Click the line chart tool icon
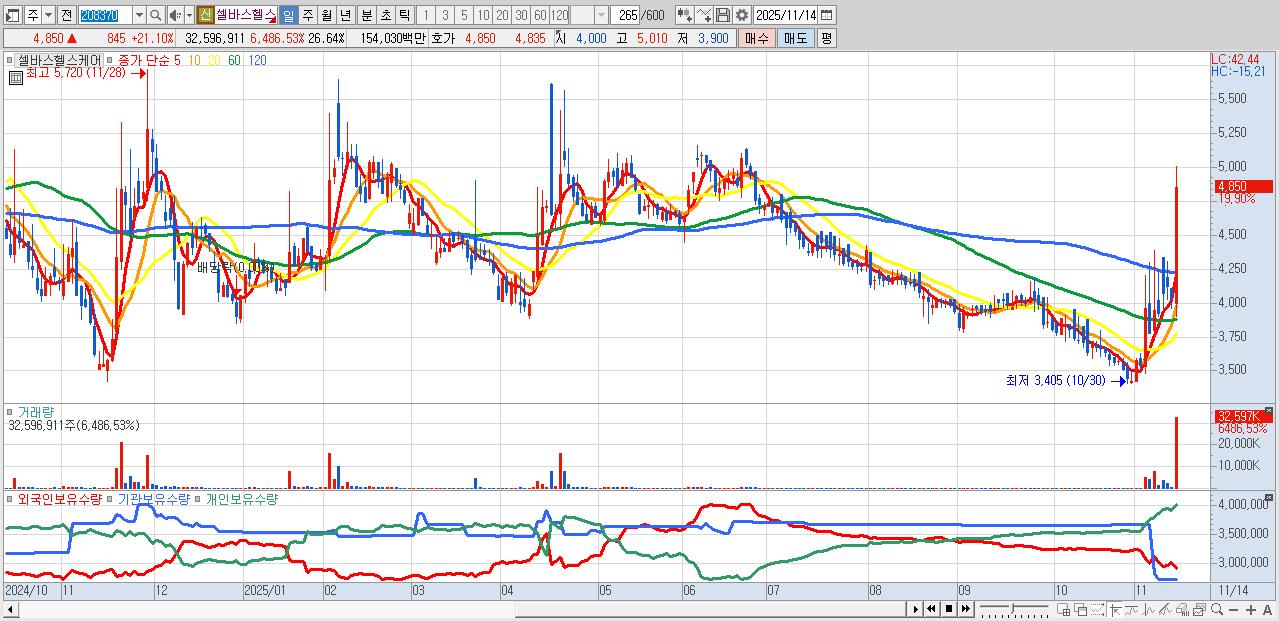 click(704, 15)
